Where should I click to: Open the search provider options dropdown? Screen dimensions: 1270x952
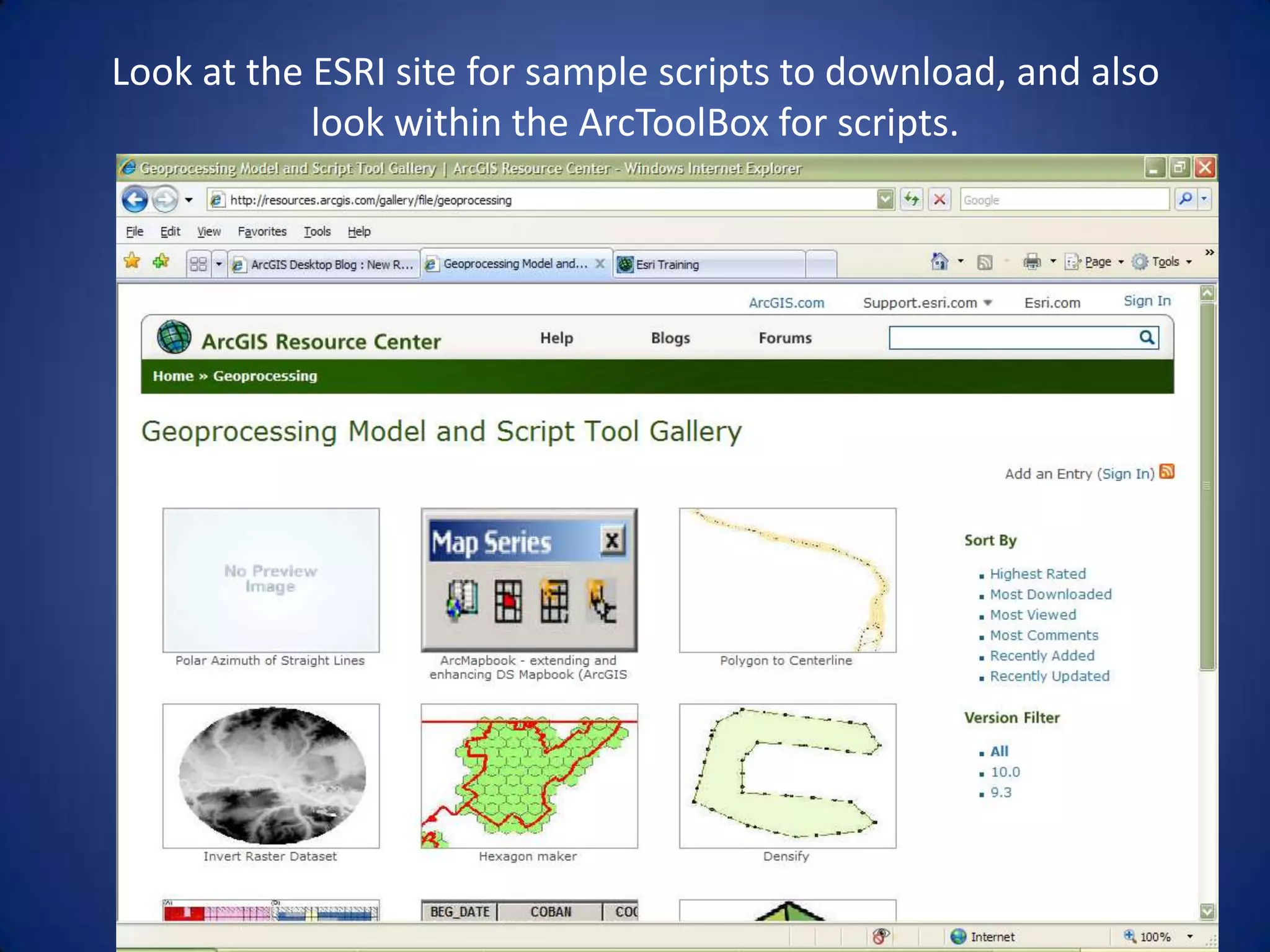1204,199
